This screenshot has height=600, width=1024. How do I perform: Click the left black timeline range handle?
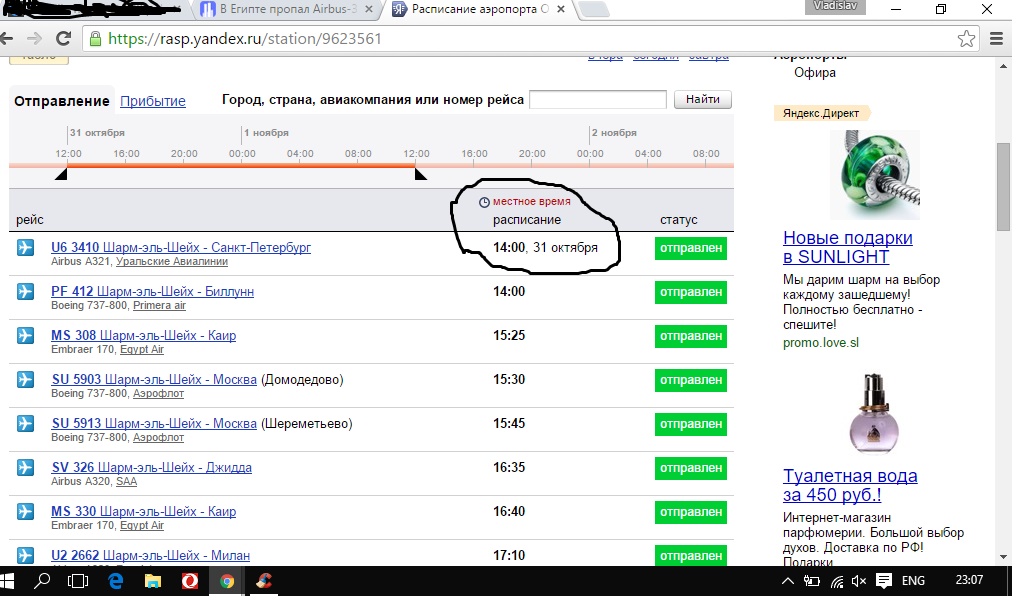(x=61, y=174)
